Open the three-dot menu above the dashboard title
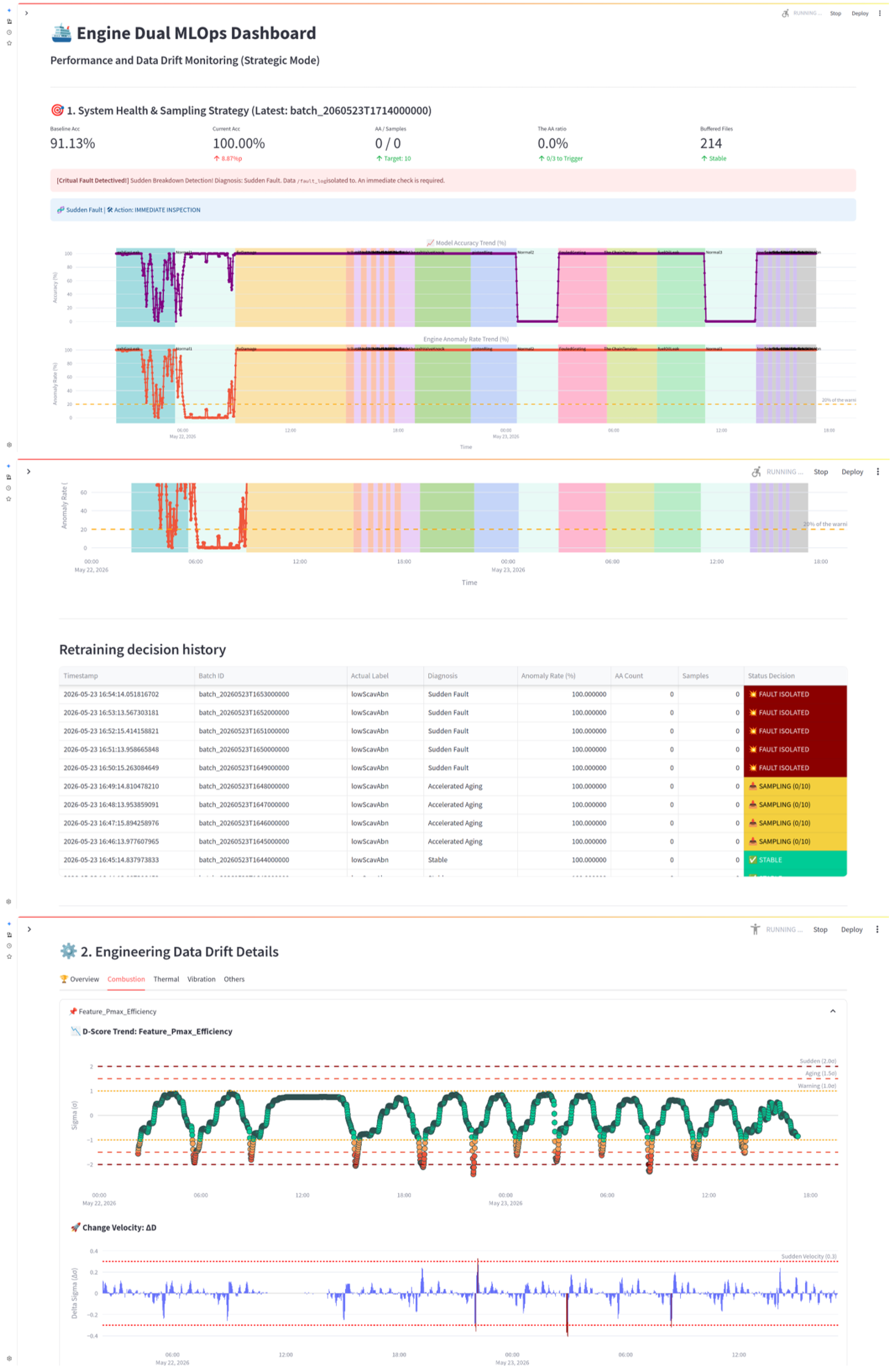Viewport: 892px width, 1372px height. tap(880, 13)
